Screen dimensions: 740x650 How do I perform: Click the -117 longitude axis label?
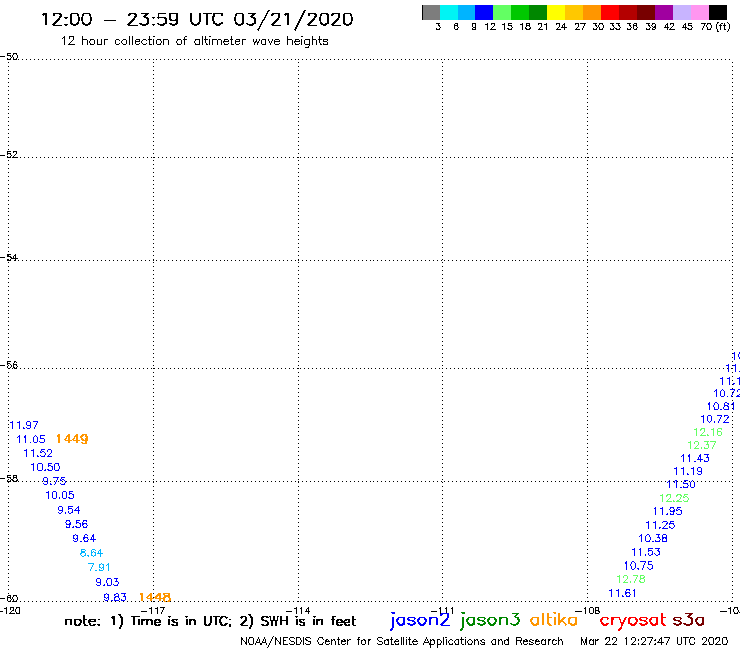point(154,610)
